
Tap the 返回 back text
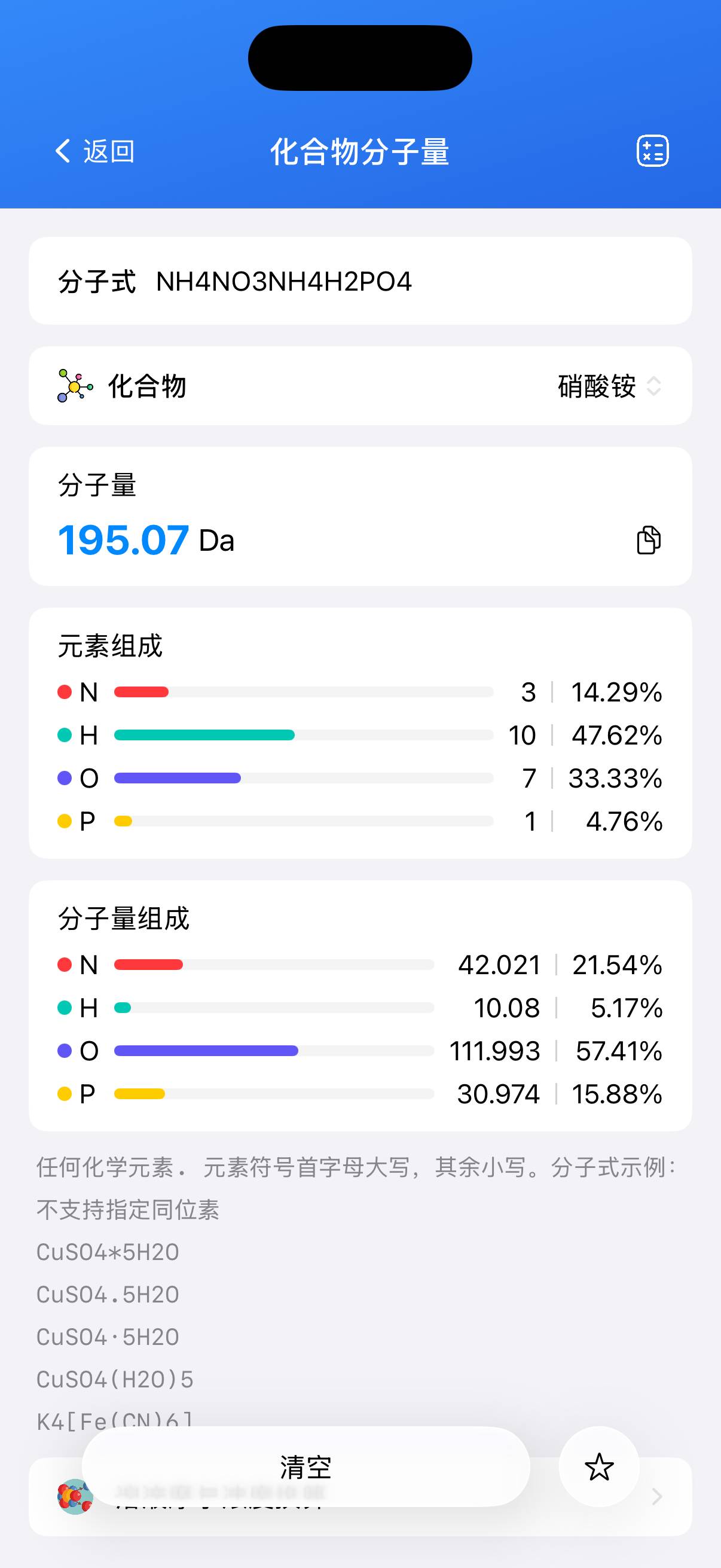(109, 151)
